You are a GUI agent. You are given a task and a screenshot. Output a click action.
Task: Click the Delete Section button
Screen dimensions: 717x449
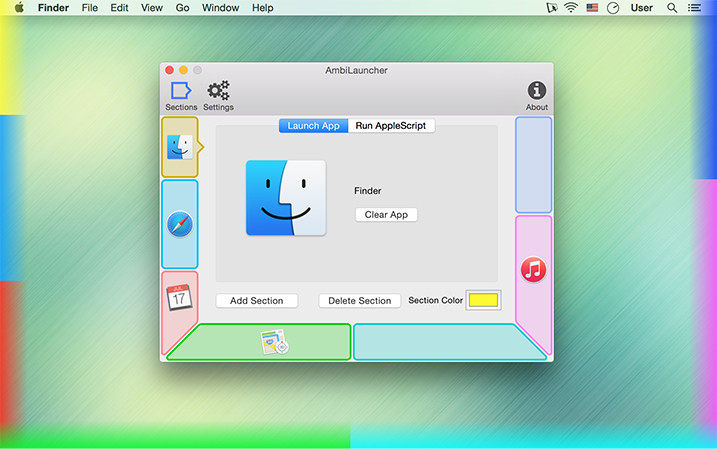(359, 301)
